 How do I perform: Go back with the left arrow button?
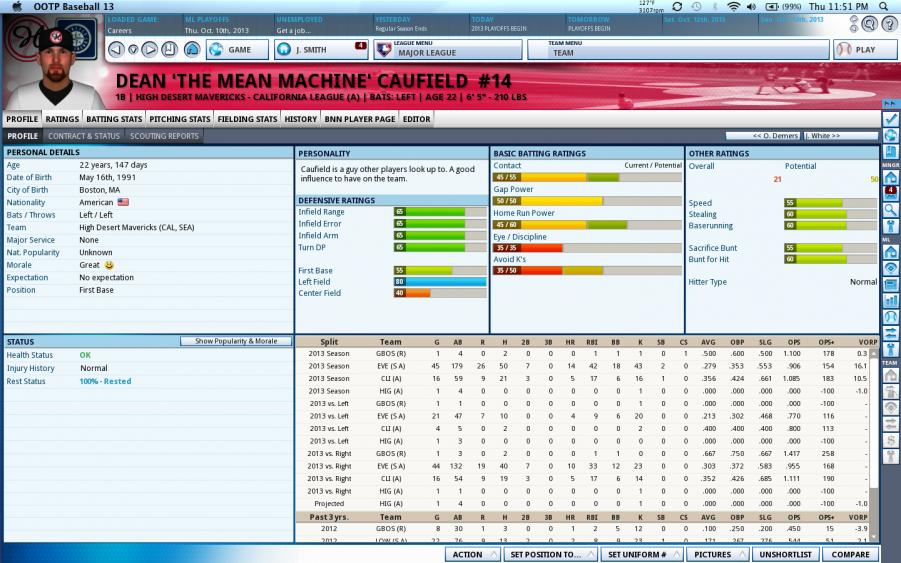[x=116, y=49]
